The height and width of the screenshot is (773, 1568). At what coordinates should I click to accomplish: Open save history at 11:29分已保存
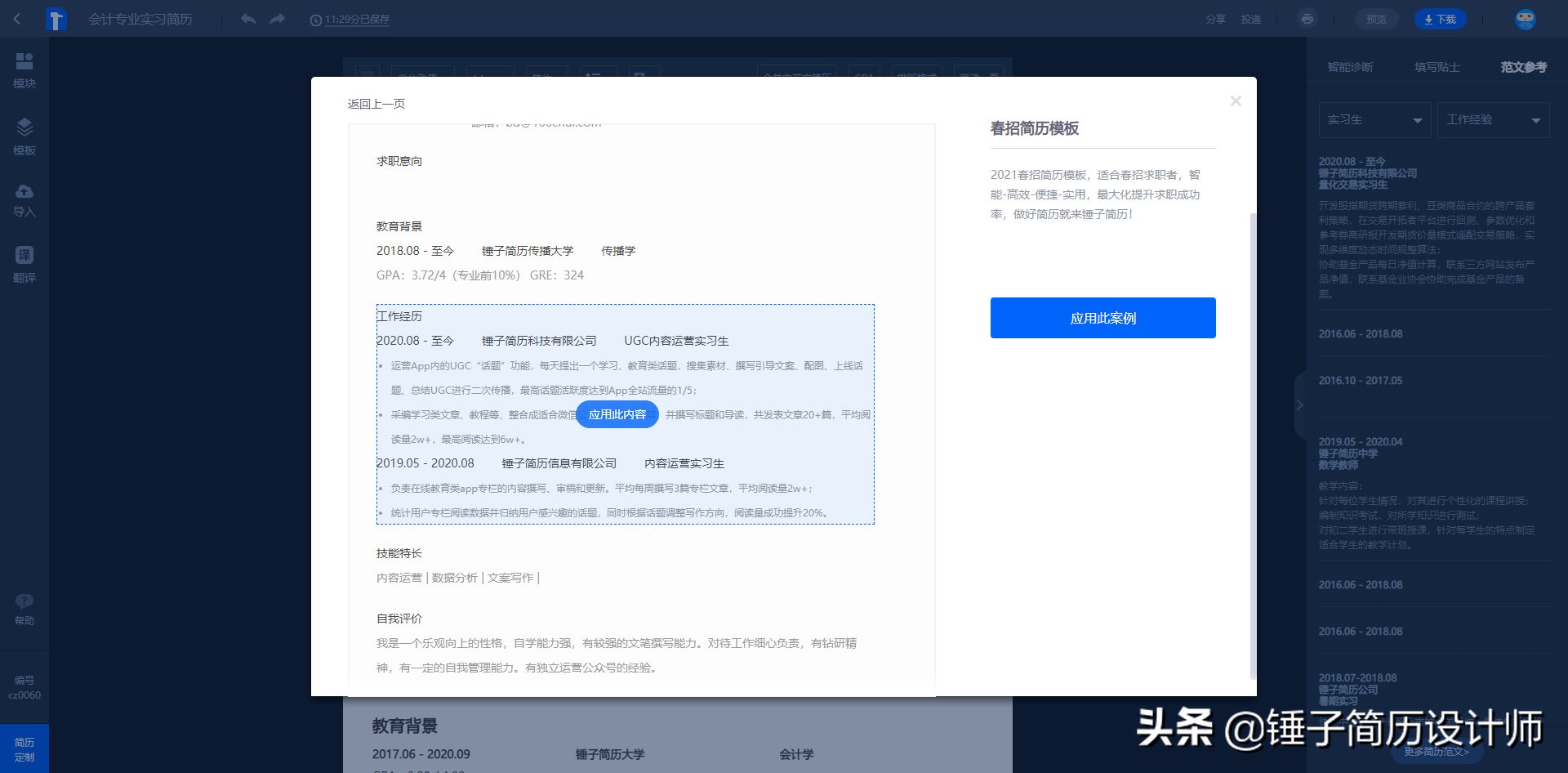point(350,20)
